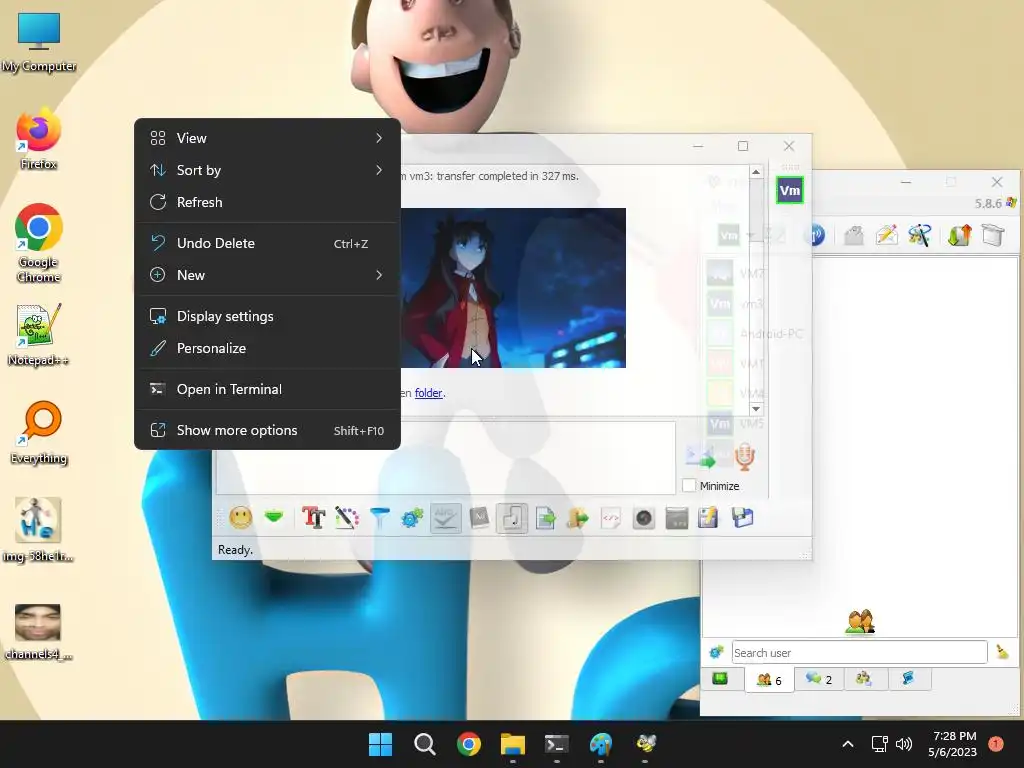Click the Firefox desktop shortcut
Screen dimensions: 1024x768
pyautogui.click(x=39, y=139)
